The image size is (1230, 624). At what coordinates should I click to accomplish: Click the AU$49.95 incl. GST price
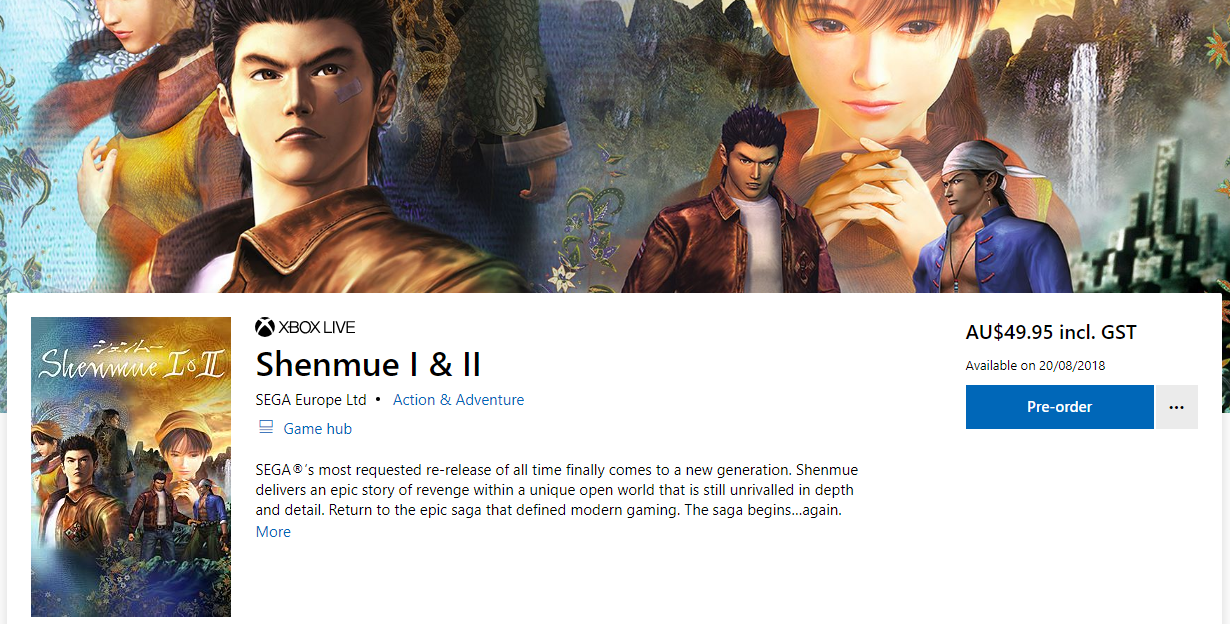[x=1051, y=333]
